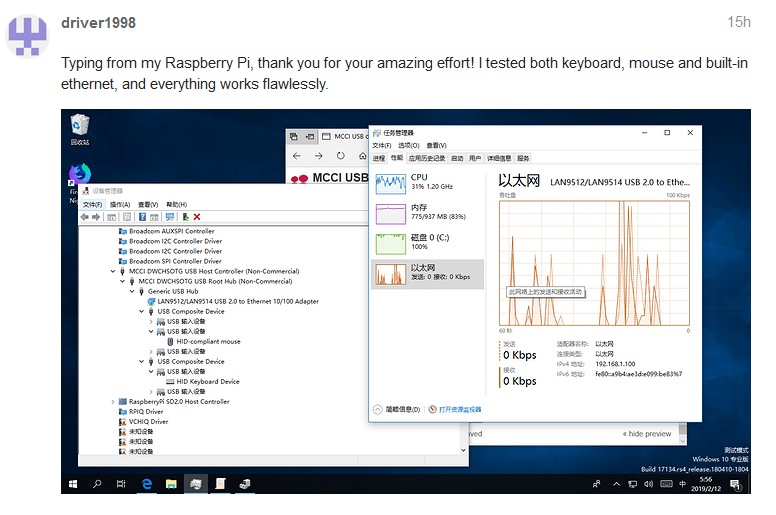Click the Edge browser refresh icon
The width and height of the screenshot is (776, 515).
(x=340, y=156)
